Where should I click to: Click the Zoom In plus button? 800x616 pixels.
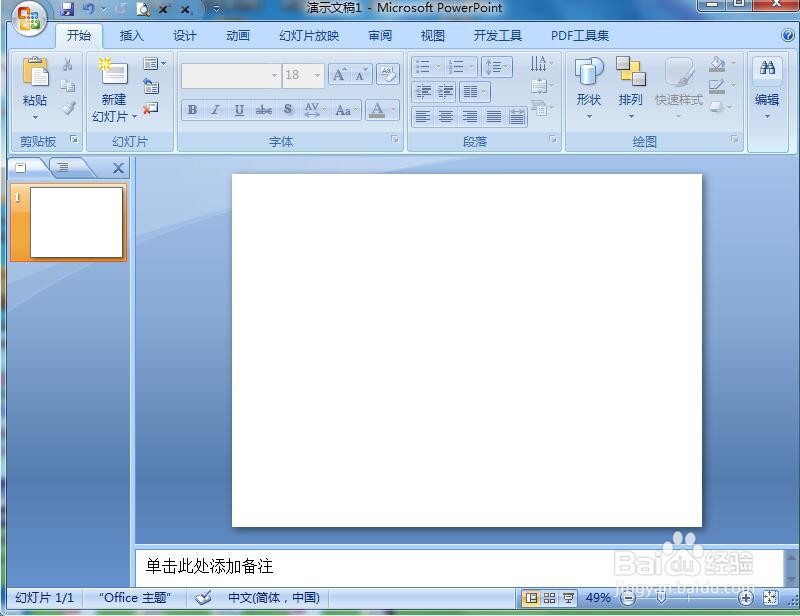pos(744,598)
